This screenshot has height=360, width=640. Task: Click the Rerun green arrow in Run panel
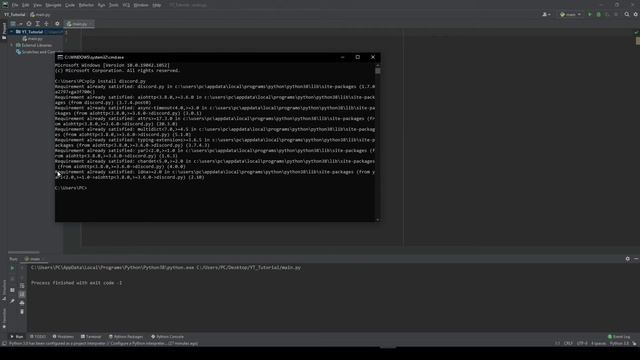(x=12, y=268)
